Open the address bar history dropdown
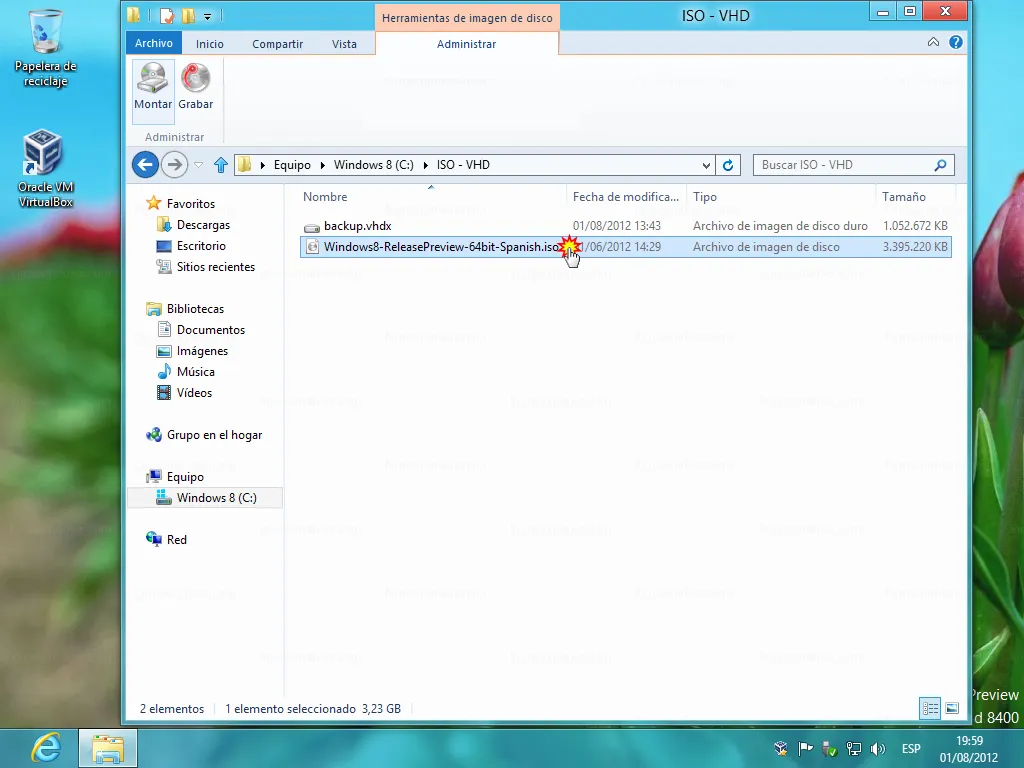The image size is (1024, 768). (x=706, y=165)
